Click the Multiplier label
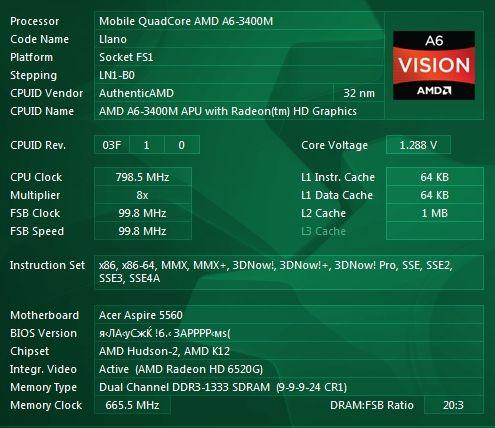 click(35, 195)
